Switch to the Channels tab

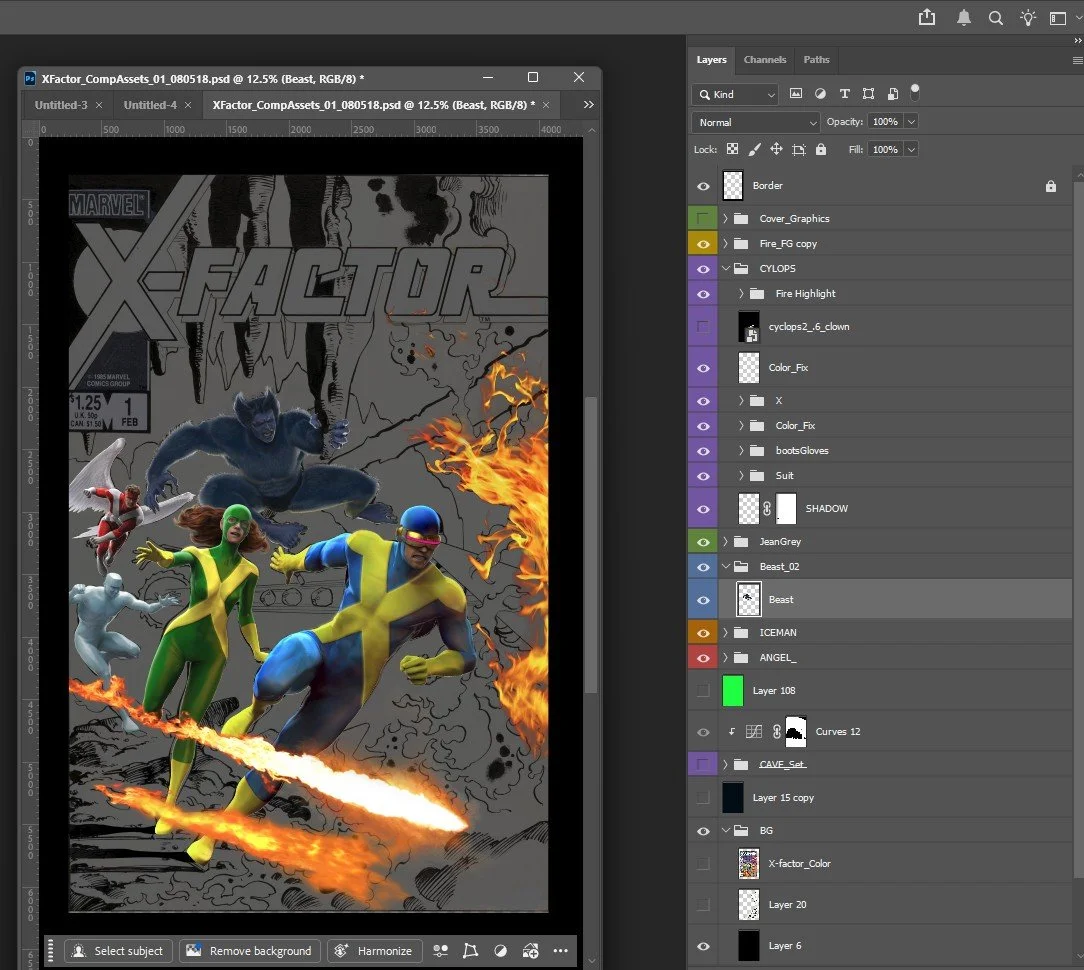click(765, 59)
